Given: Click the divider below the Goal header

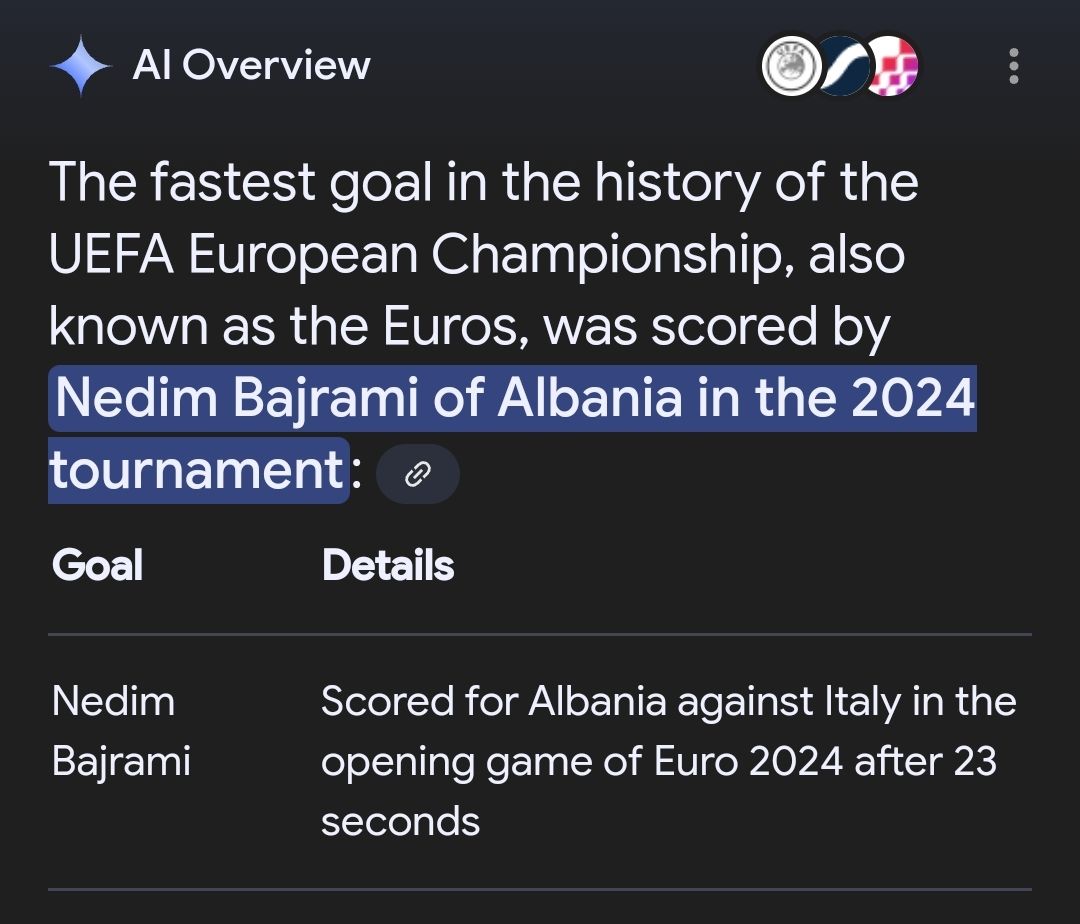Looking at the screenshot, I should coord(540,634).
